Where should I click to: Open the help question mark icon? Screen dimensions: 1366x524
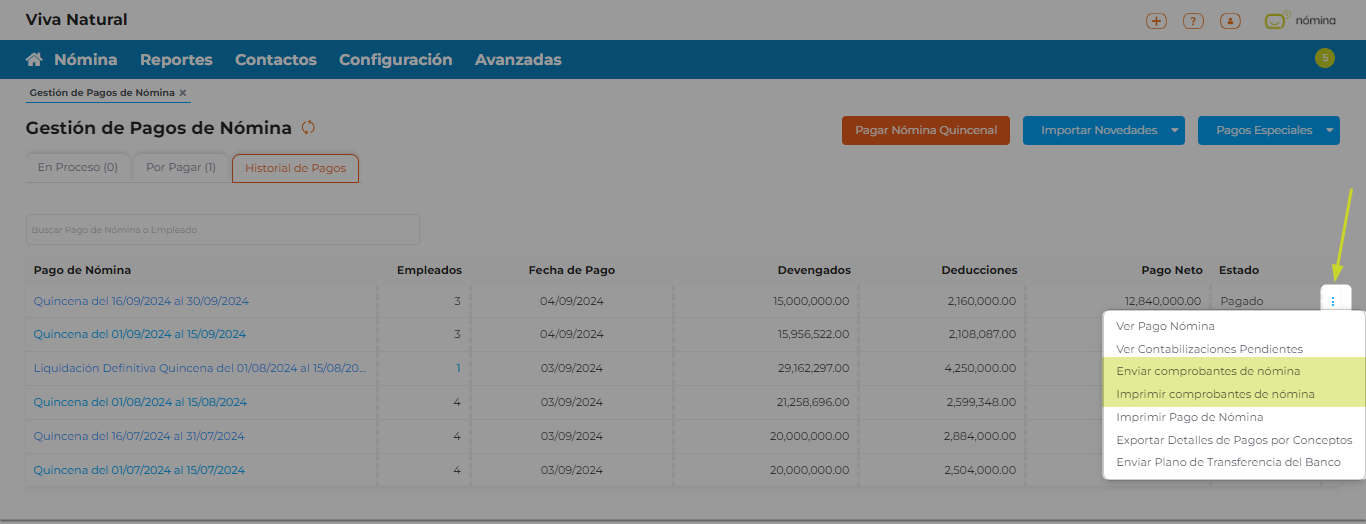pyautogui.click(x=1192, y=20)
